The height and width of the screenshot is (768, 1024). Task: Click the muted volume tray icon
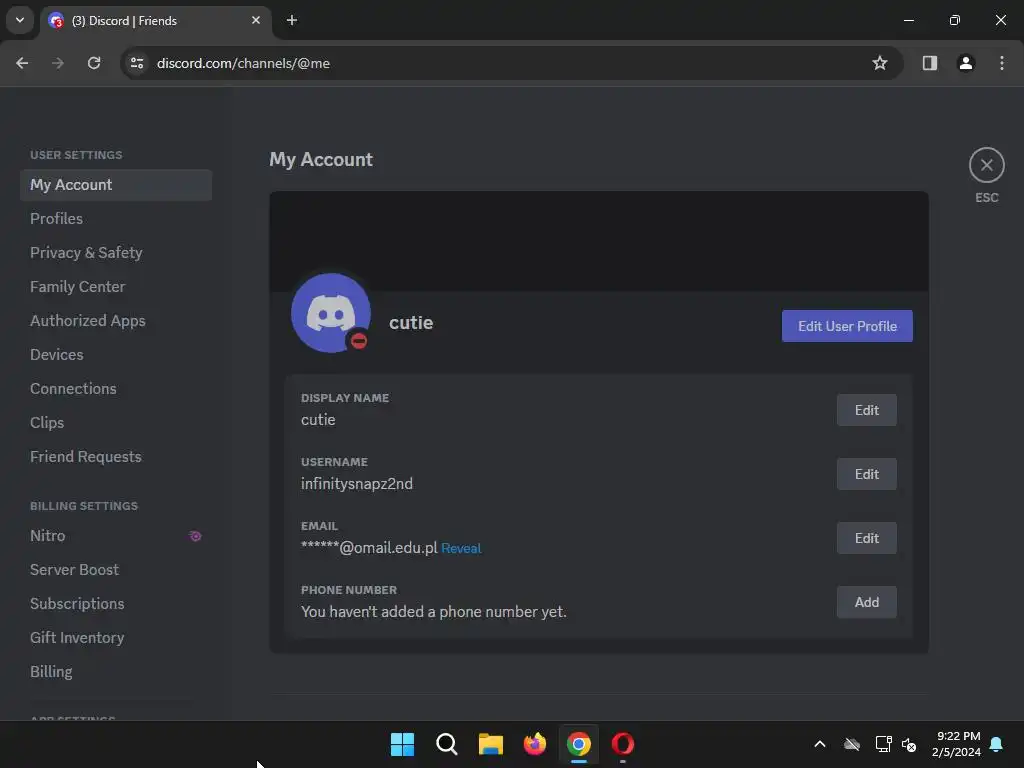point(909,744)
